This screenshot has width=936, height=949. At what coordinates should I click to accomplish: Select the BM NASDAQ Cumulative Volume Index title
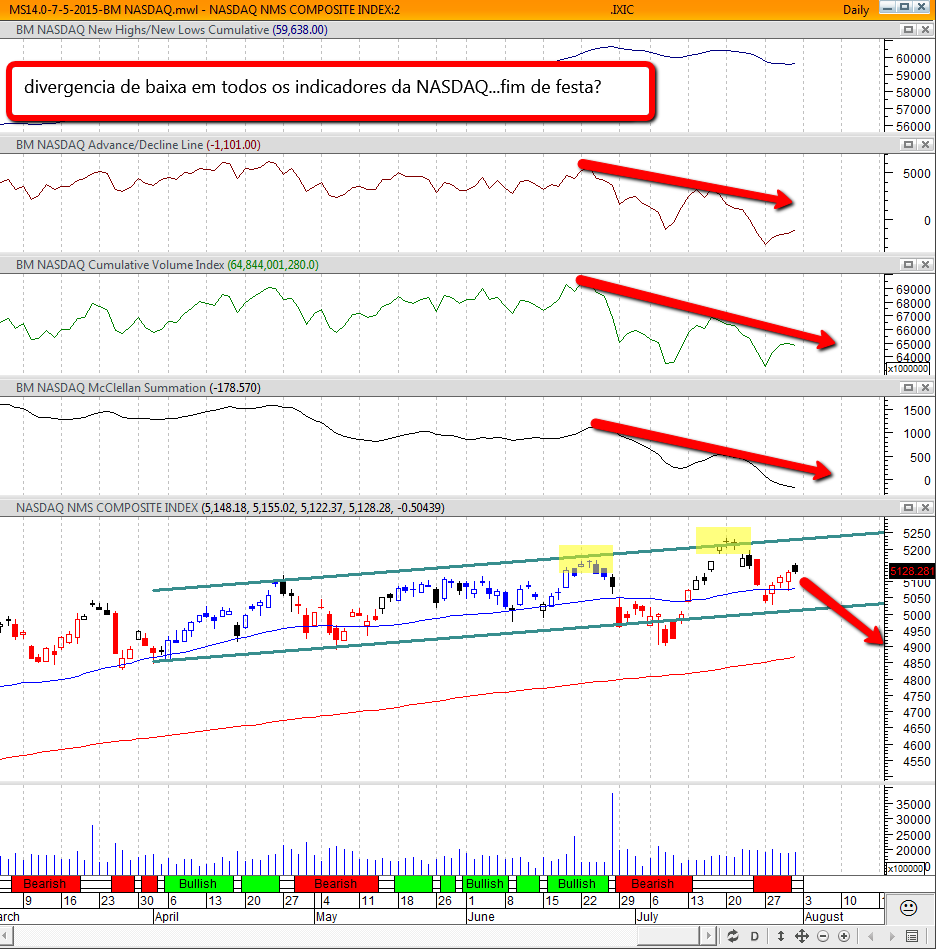120,264
